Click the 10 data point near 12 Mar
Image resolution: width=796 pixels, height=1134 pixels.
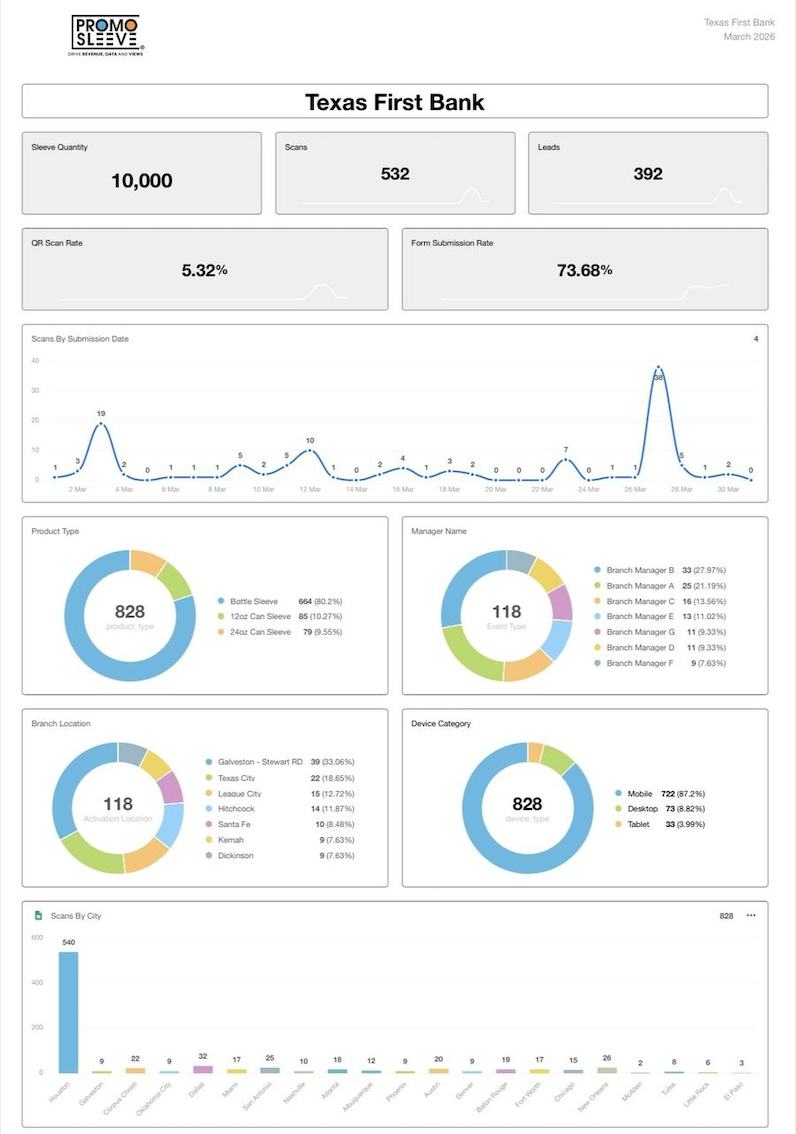coord(309,451)
